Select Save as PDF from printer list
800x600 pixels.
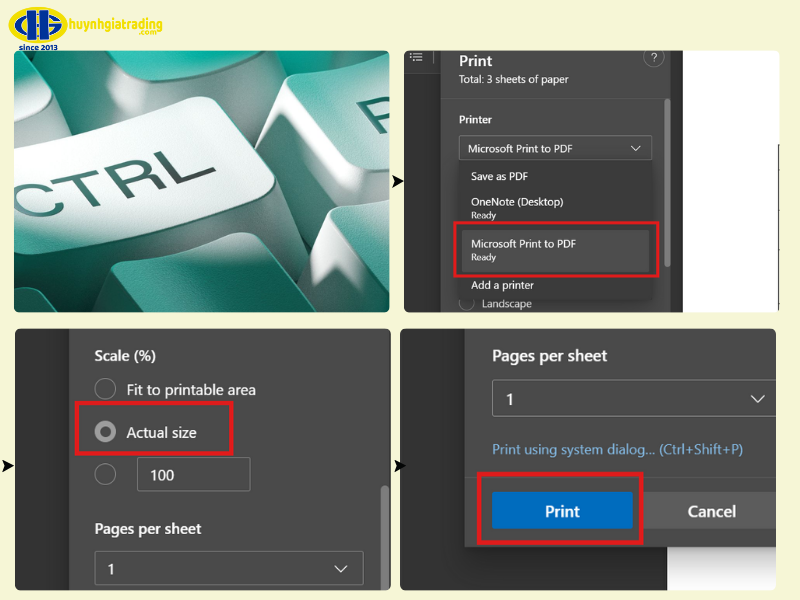(x=497, y=175)
